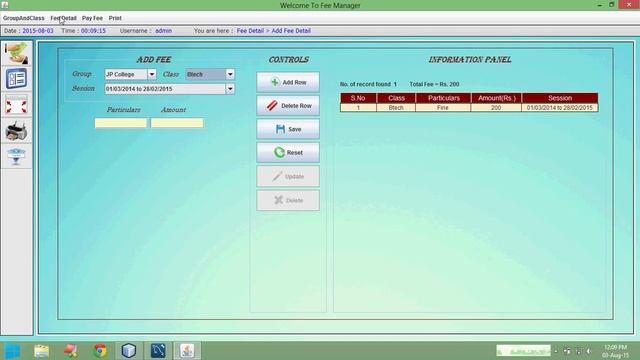Expand the Class dropdown showing Btech
640x360 pixels.
pos(230,74)
